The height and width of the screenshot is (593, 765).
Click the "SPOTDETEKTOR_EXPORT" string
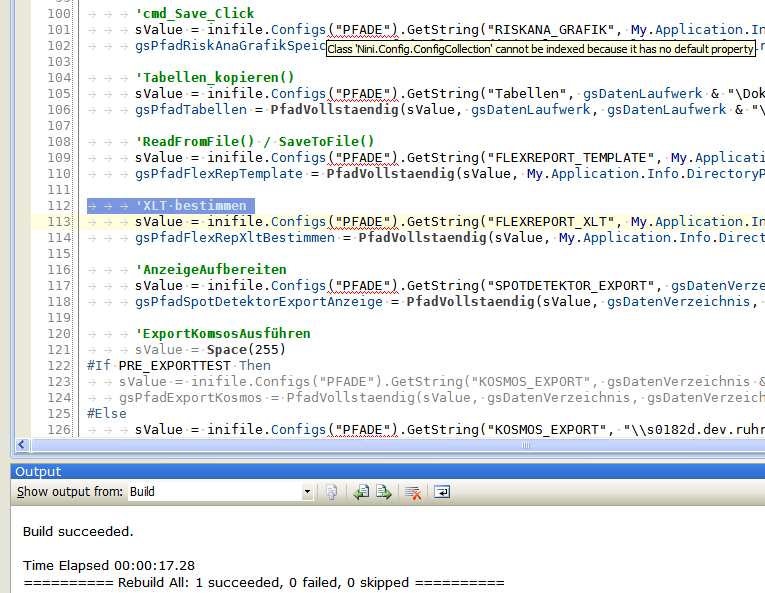coord(572,286)
